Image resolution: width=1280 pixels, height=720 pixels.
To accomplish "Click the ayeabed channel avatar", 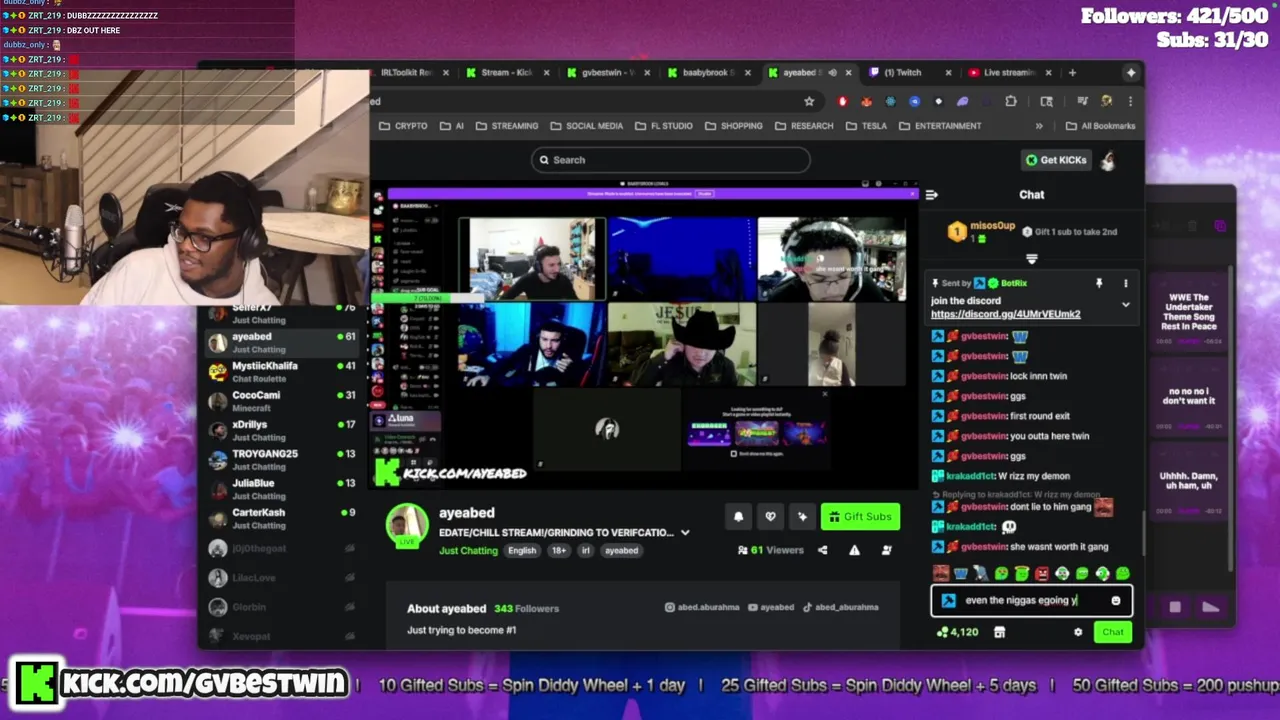I will (407, 527).
